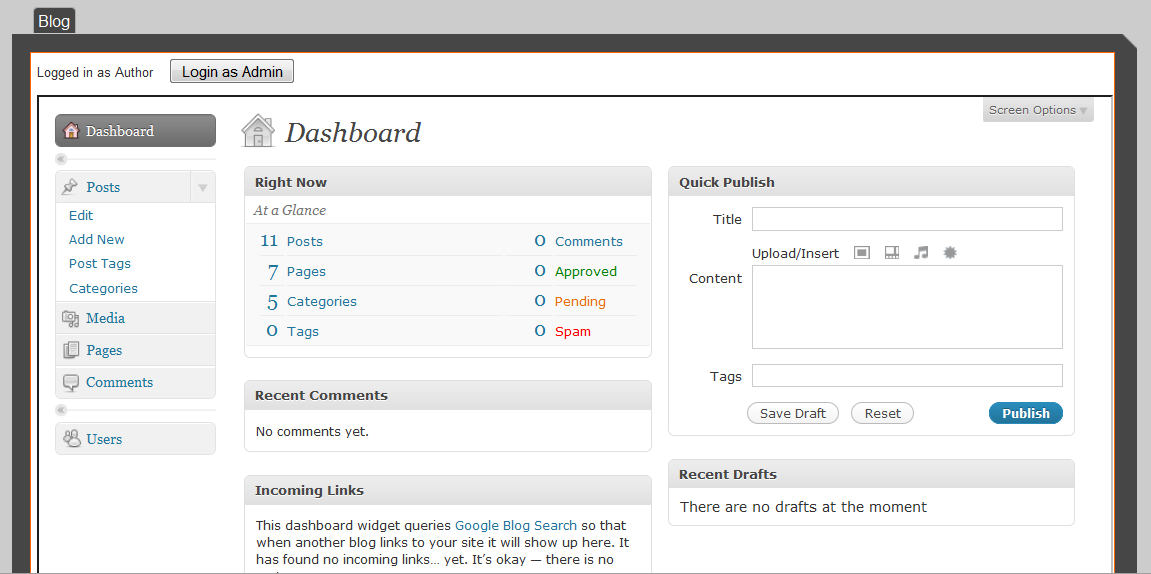Click the Google Blog Search link
Screen dimensions: 1151x574
(516, 526)
